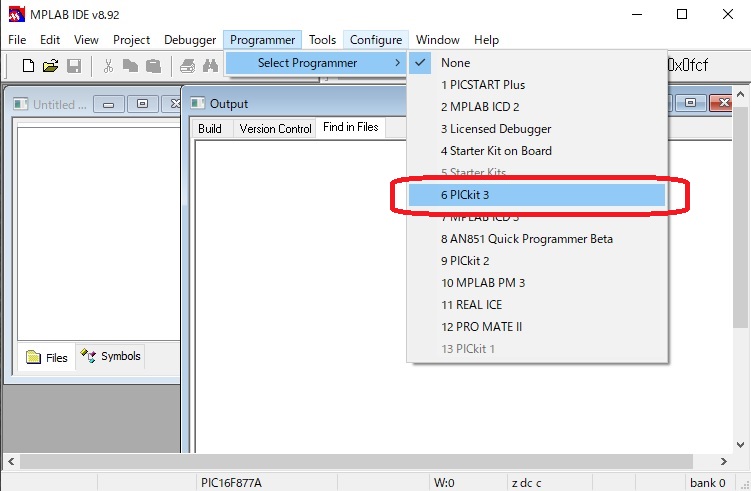This screenshot has width=751, height=491.
Task: Click the Cut scissors icon
Action: tap(108, 66)
